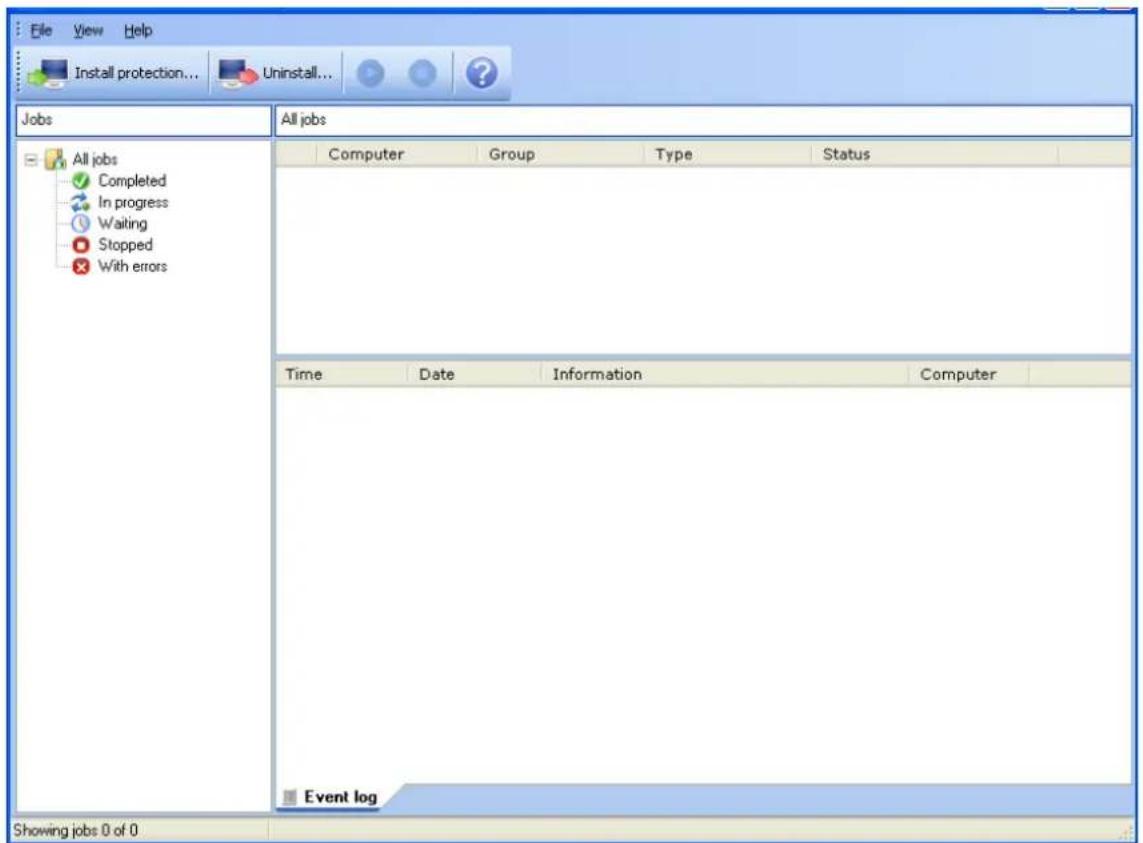
Task: Click the red Stopped icon
Action: [81, 245]
